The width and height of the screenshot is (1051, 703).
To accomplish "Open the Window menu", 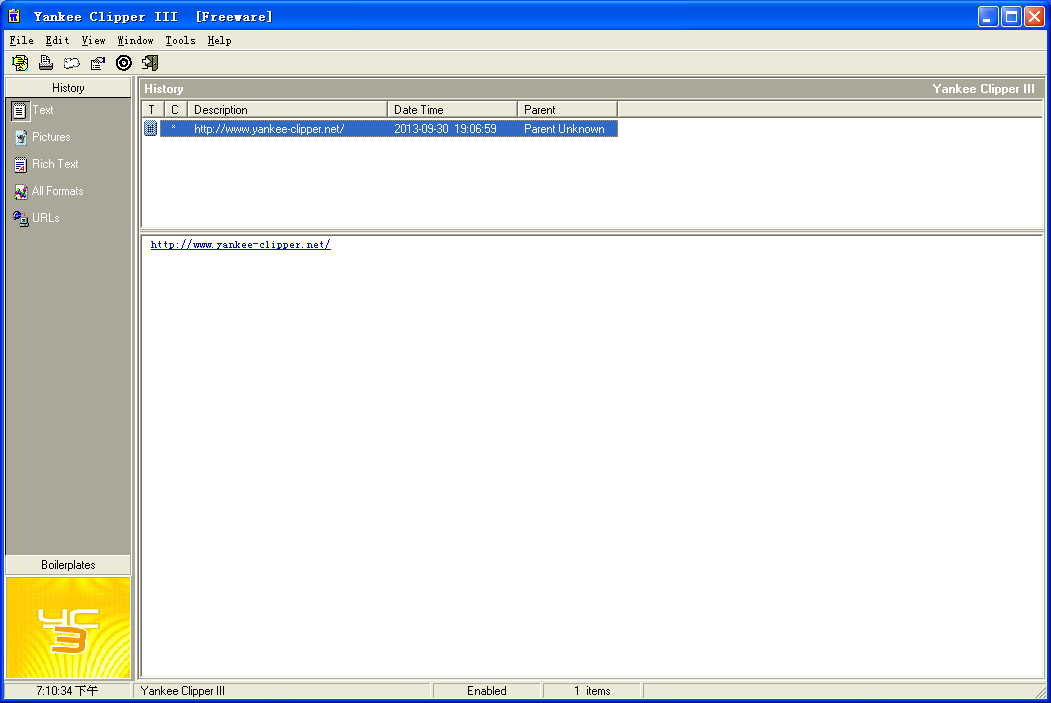I will (x=135, y=40).
